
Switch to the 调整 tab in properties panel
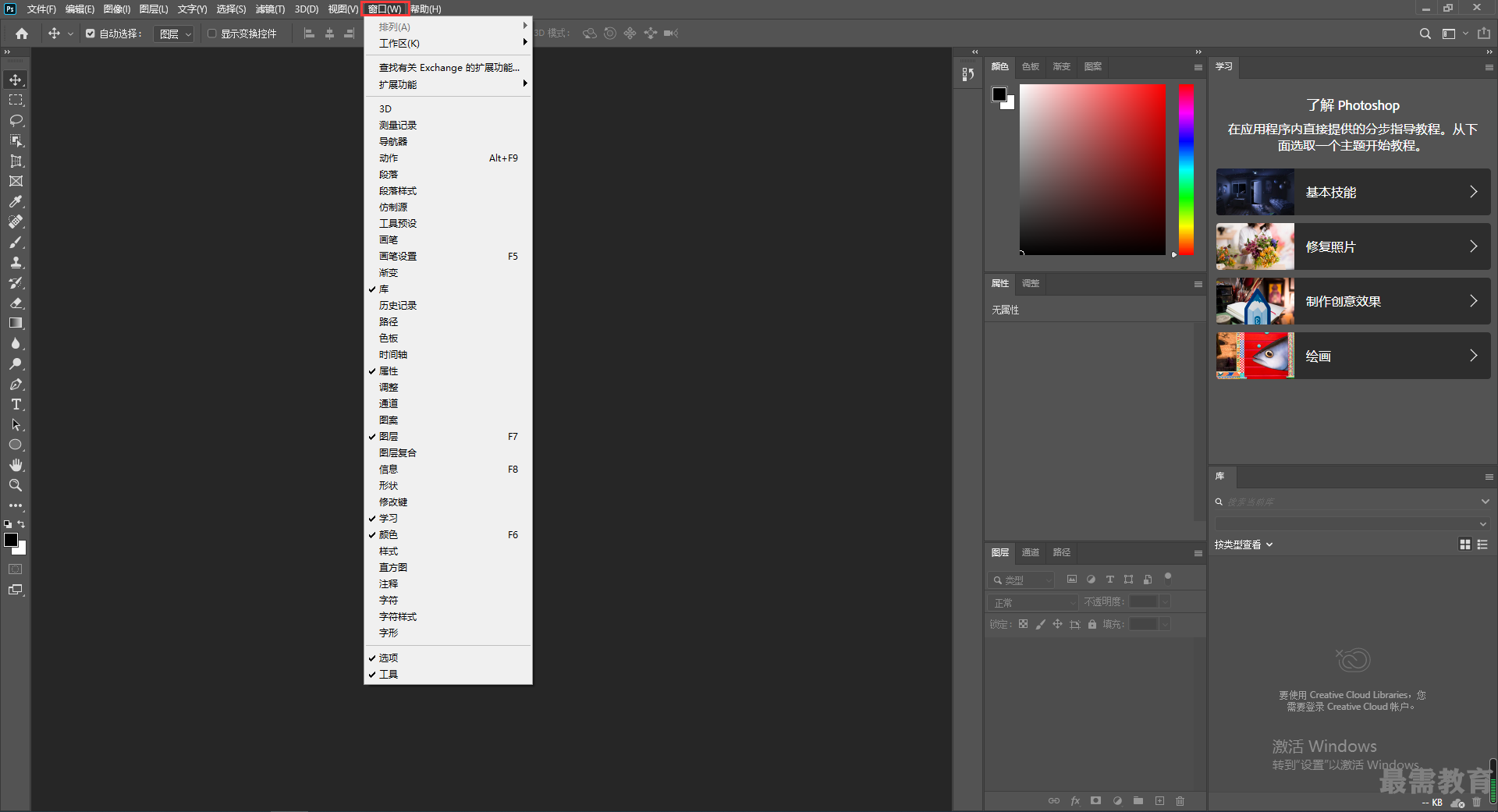coord(1031,284)
